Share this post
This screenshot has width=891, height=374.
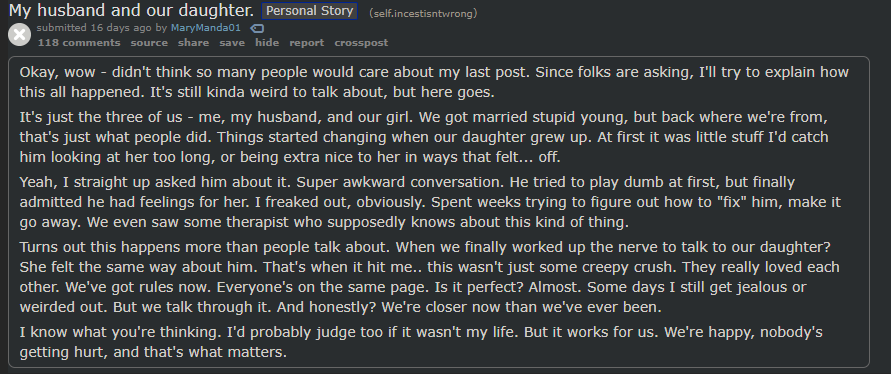[x=193, y=43]
